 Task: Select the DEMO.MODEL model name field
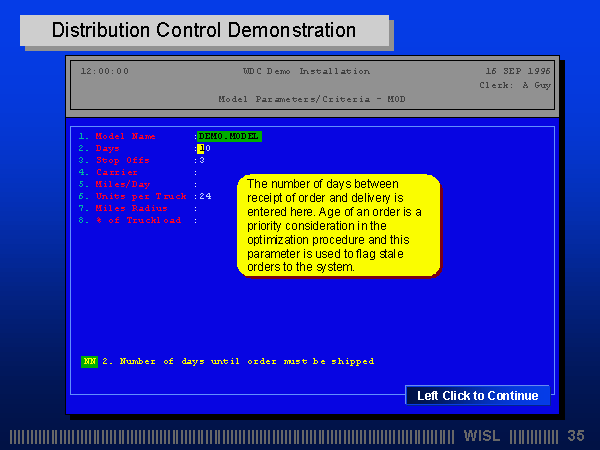229,136
